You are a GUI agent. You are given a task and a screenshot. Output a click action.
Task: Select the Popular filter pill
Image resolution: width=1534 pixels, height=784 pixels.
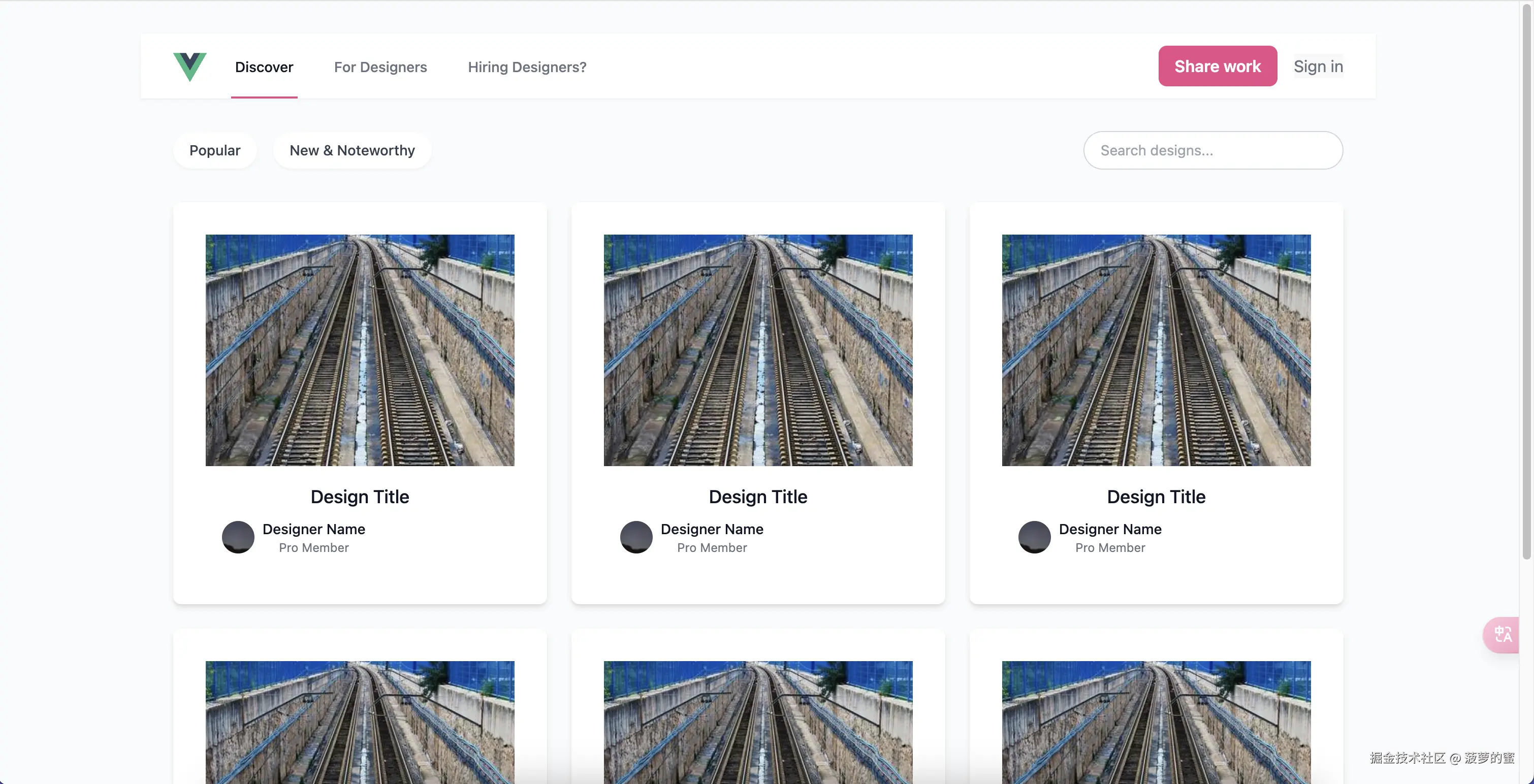point(214,150)
